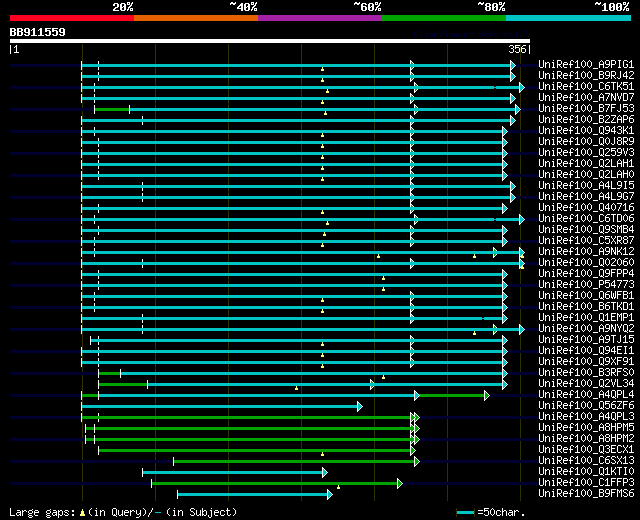Open the UniRef100_Q3ECX1 entry
The image size is (640, 520).
586,450
